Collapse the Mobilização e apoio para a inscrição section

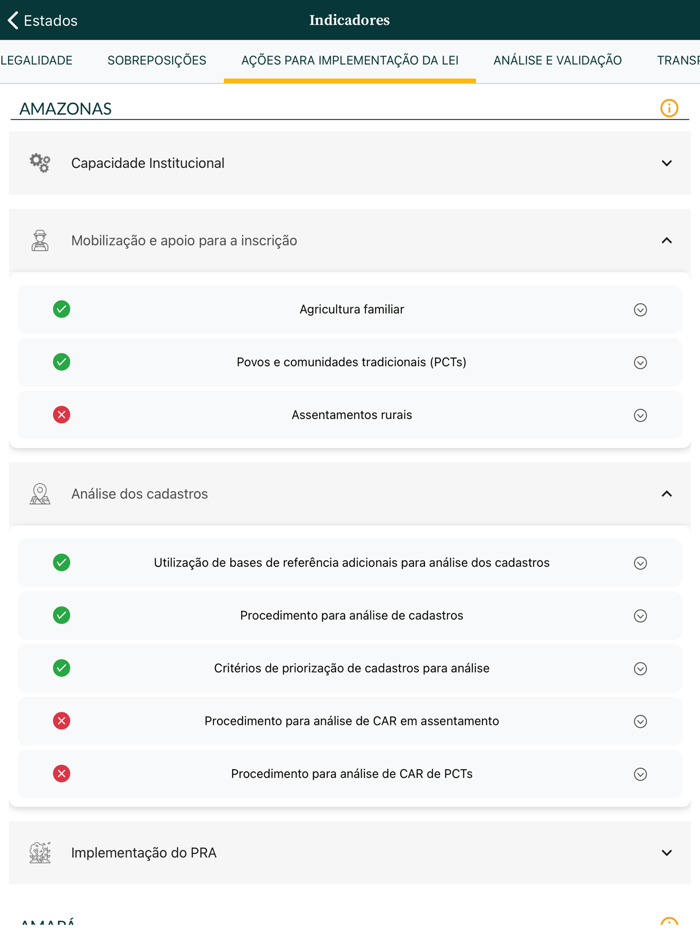click(x=666, y=240)
